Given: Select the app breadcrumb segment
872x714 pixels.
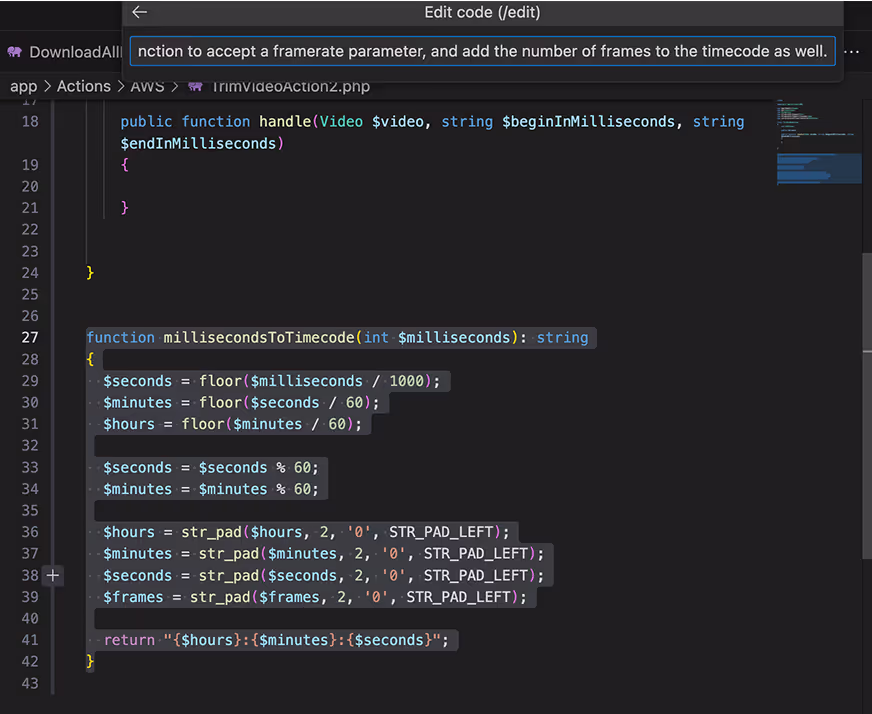Looking at the screenshot, I should pos(23,86).
